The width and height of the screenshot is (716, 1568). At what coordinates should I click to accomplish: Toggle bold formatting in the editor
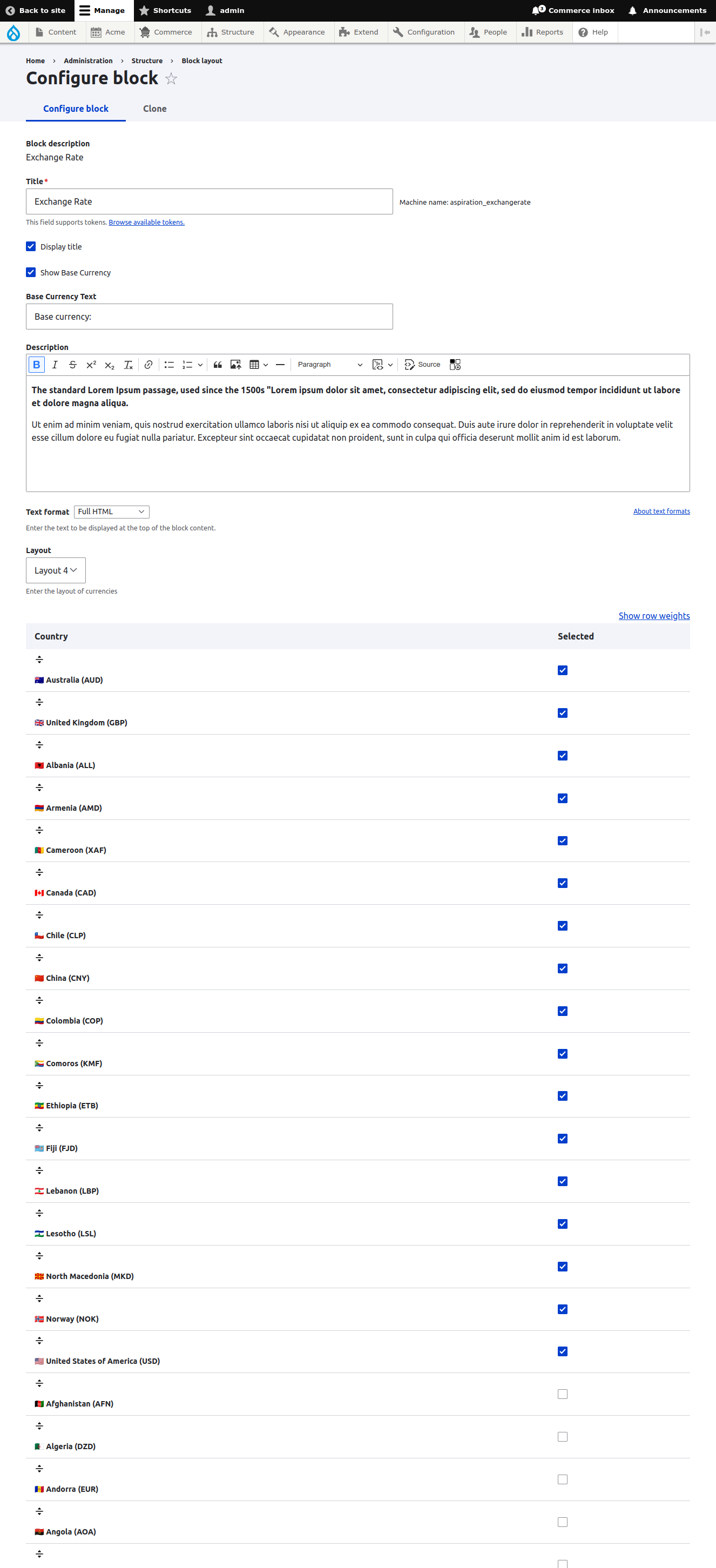tap(37, 365)
